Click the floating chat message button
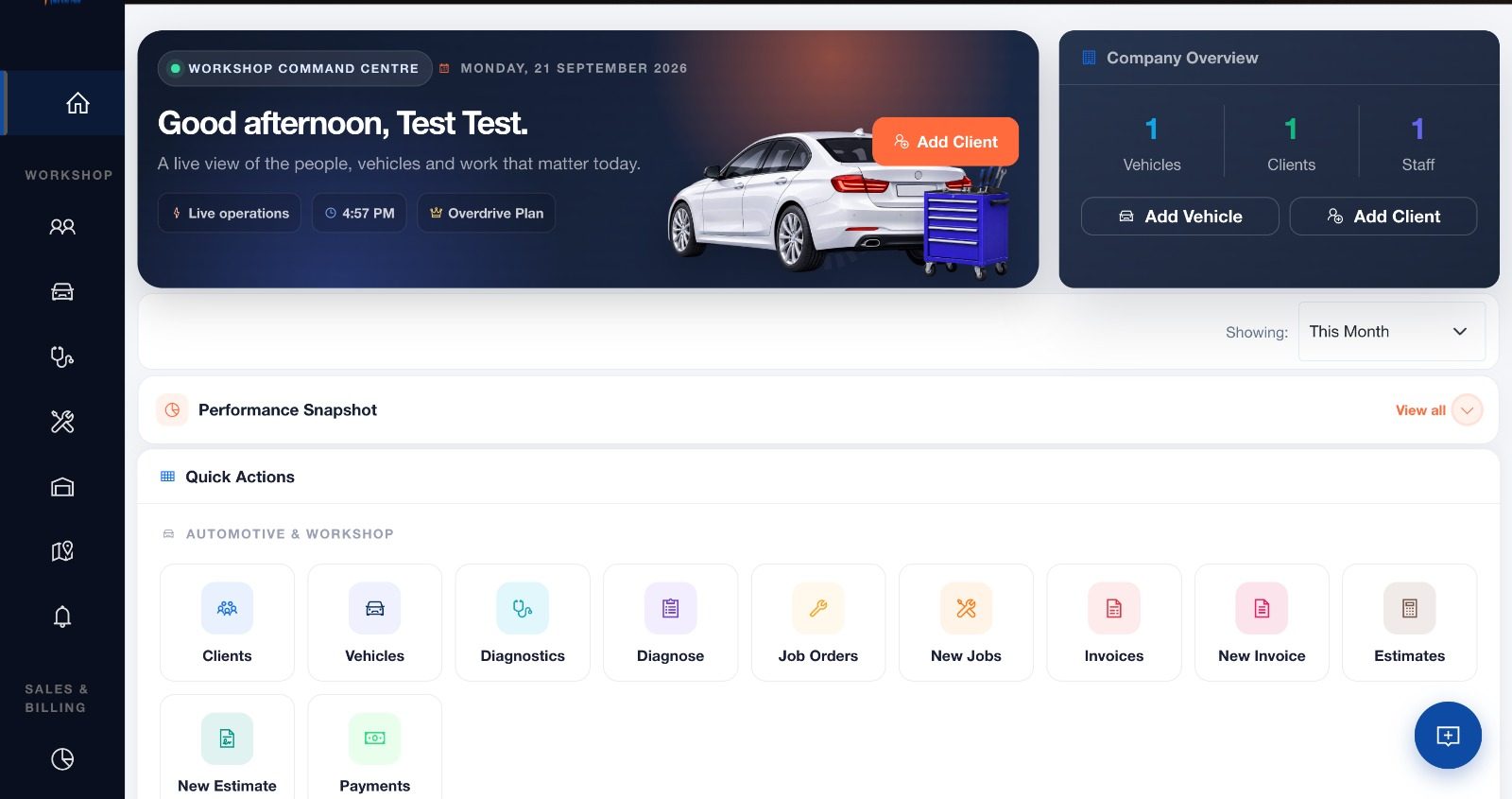1512x799 pixels. pyautogui.click(x=1448, y=736)
